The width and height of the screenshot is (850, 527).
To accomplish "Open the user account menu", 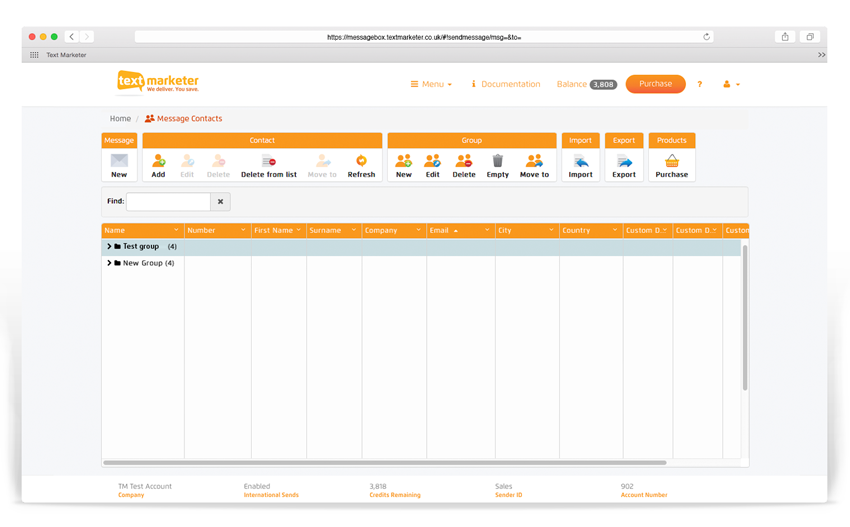I will 731,84.
